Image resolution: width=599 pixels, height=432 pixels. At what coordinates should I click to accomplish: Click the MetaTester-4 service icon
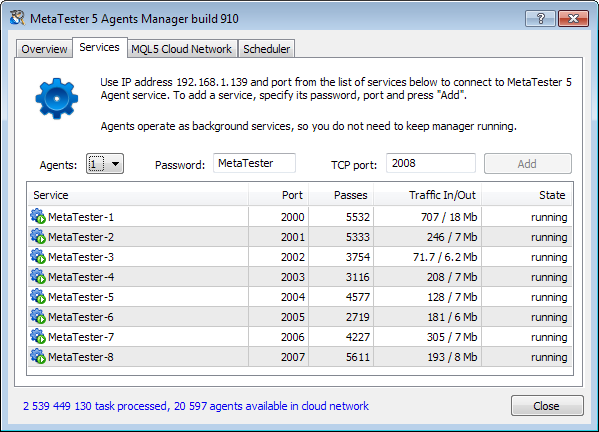click(x=38, y=276)
